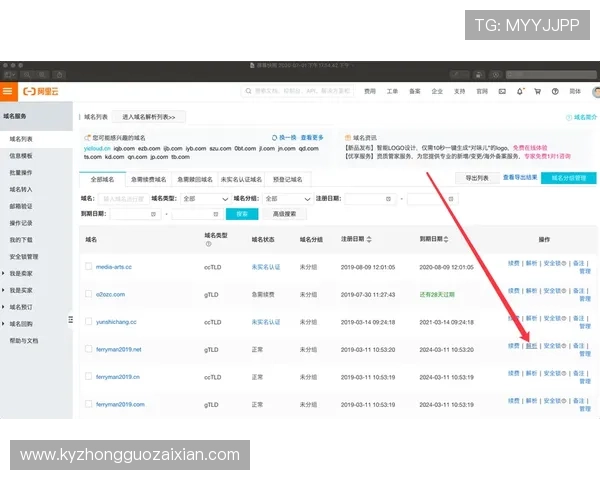Click 管理 for media-arts.cc

click(585, 271)
